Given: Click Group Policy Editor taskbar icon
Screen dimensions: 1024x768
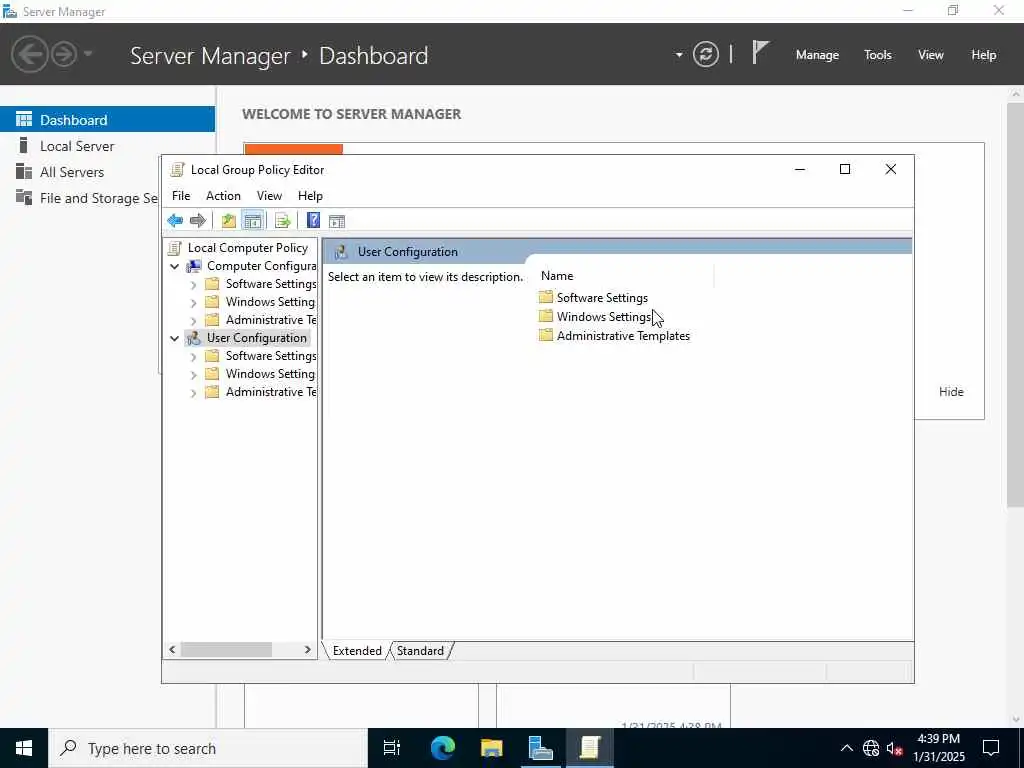Looking at the screenshot, I should 589,748.
